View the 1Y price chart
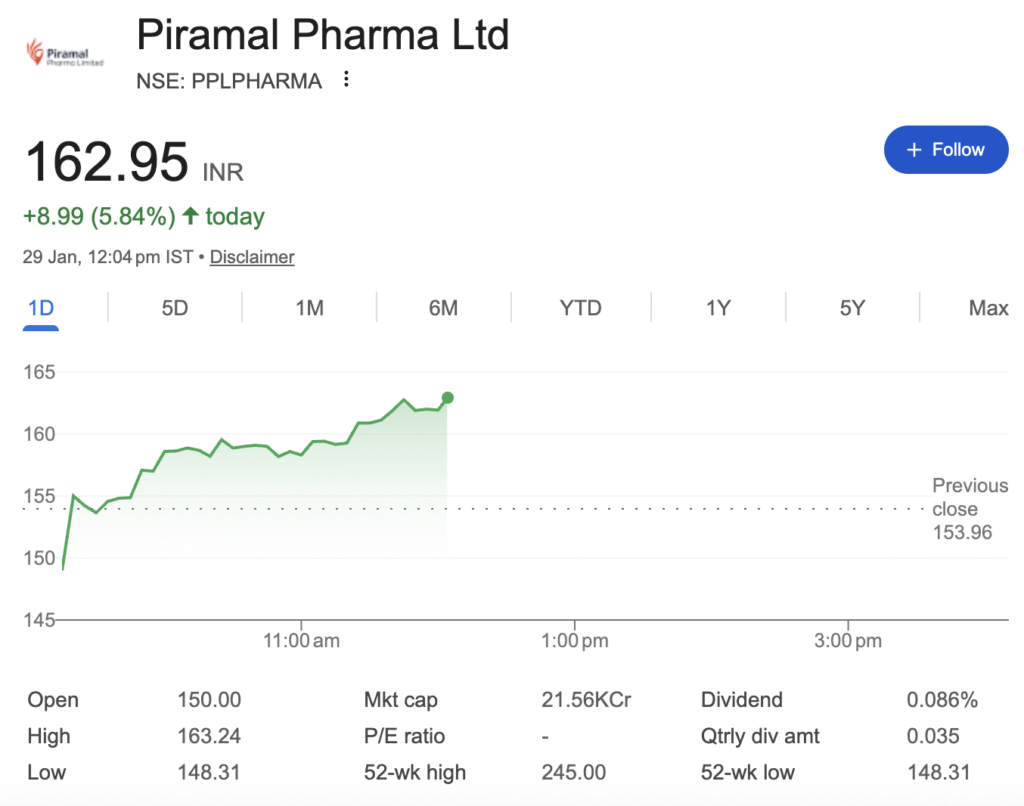Screen dimensions: 1024x806 (x=718, y=308)
